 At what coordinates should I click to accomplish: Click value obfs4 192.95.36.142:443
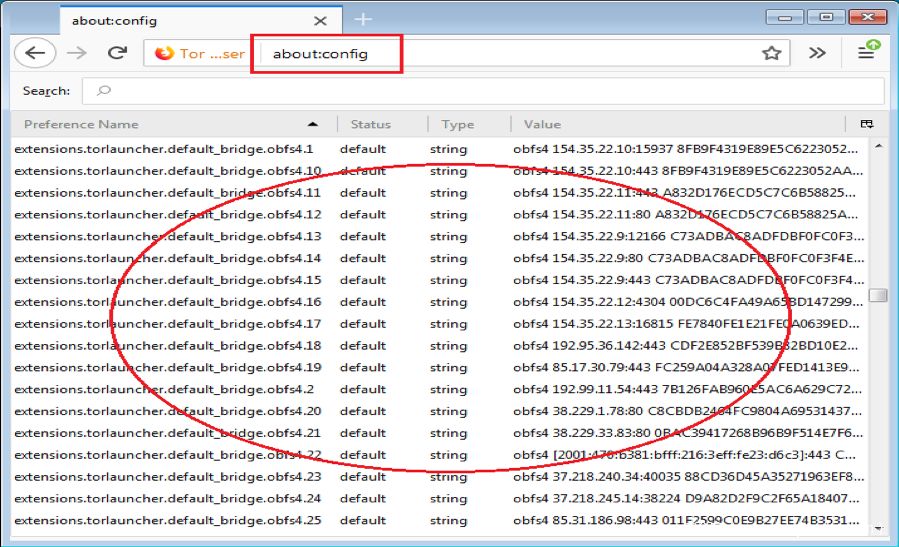pos(686,345)
